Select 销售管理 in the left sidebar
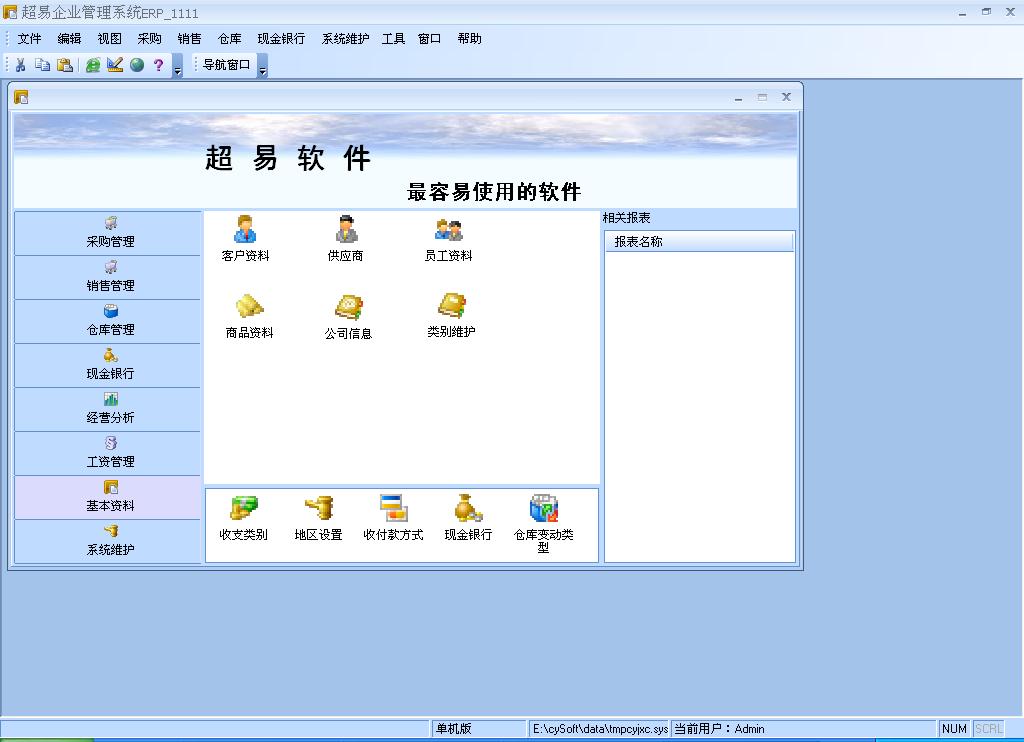This screenshot has width=1024, height=742. tap(108, 278)
